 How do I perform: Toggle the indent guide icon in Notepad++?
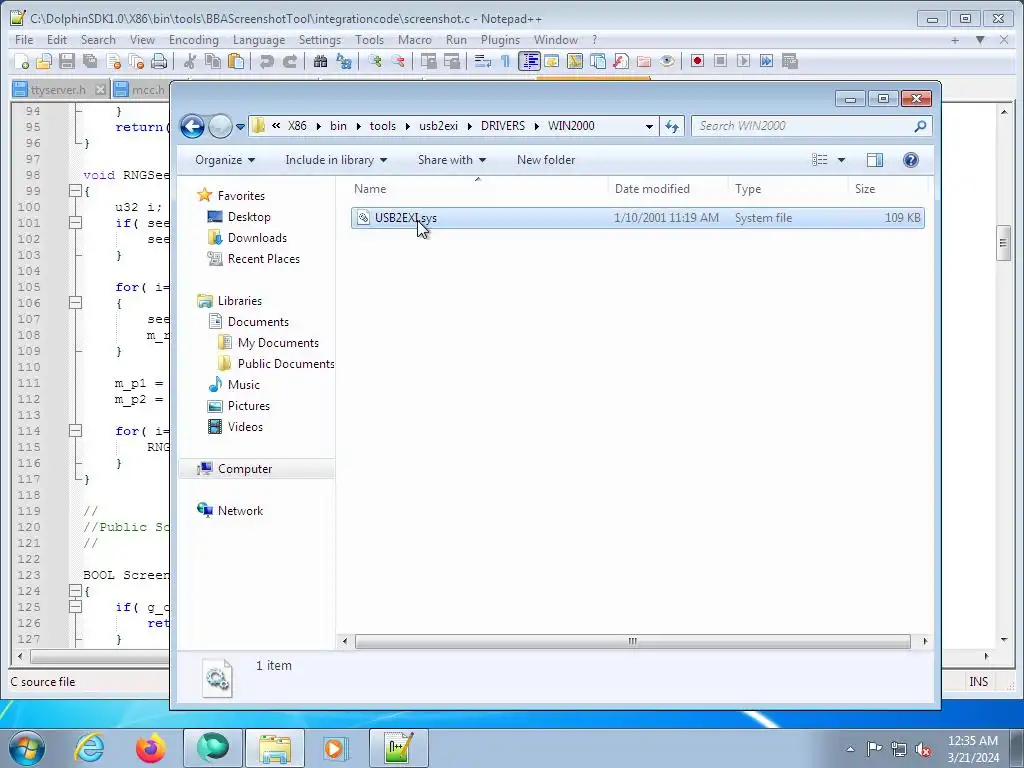pyautogui.click(x=529, y=61)
